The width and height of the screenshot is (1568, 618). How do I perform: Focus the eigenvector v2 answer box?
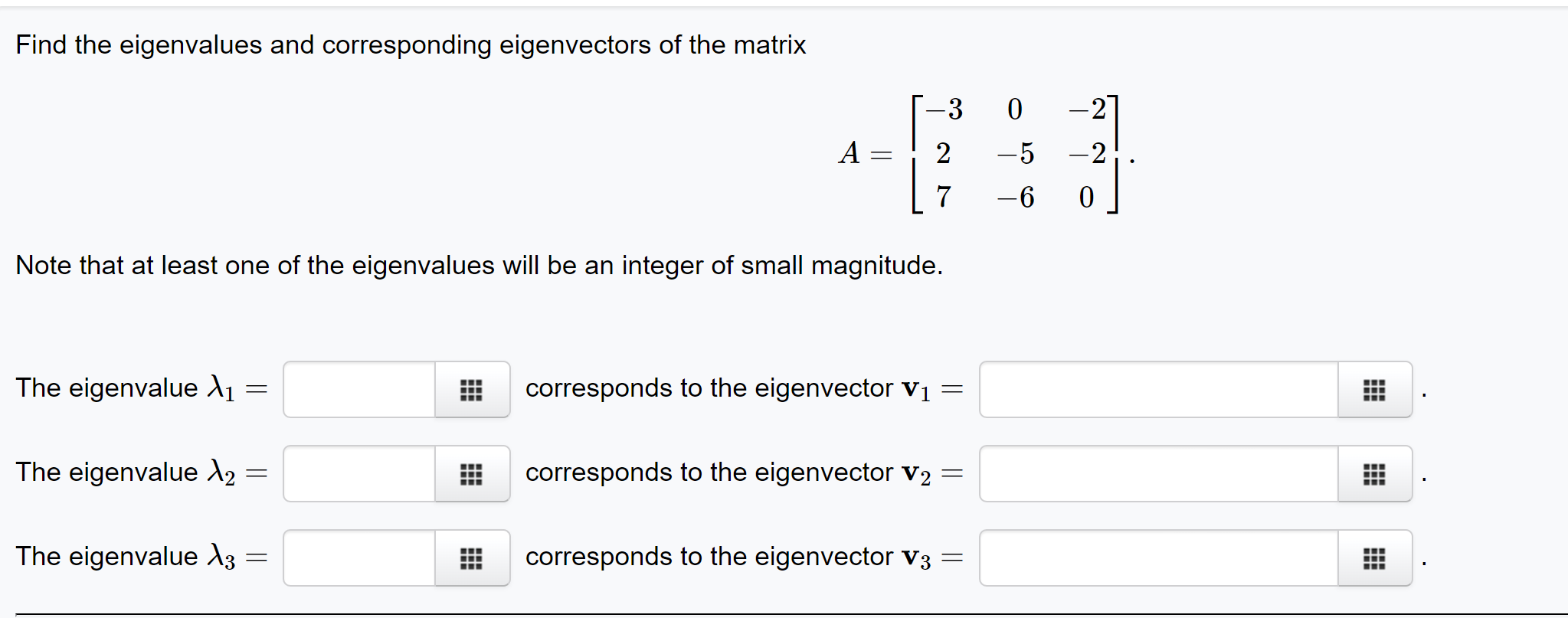[x=1158, y=474]
